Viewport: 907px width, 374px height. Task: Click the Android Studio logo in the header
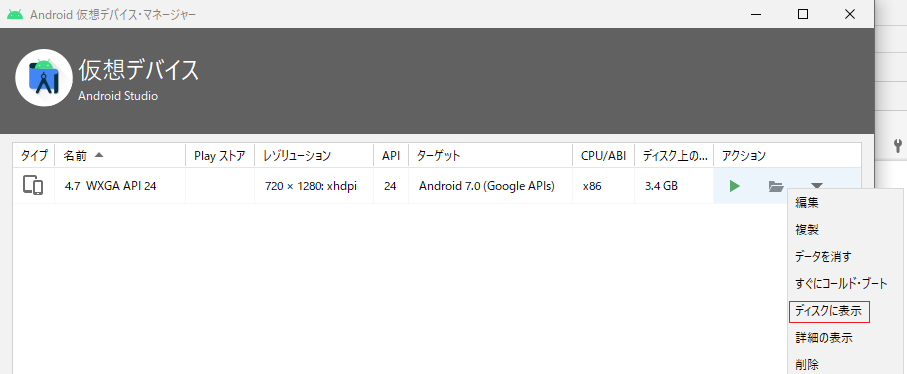pyautogui.click(x=44, y=77)
